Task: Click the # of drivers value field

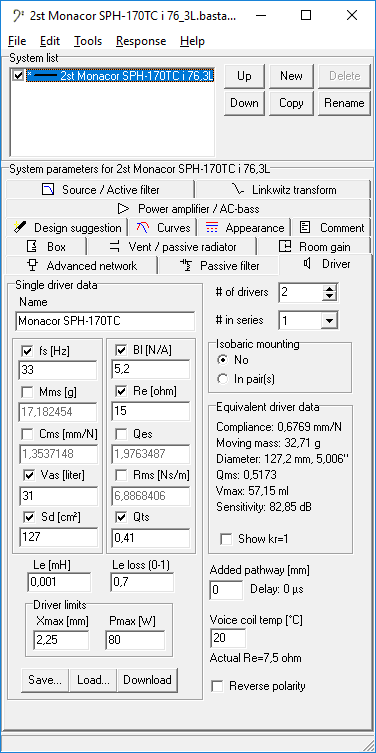Action: [x=301, y=292]
